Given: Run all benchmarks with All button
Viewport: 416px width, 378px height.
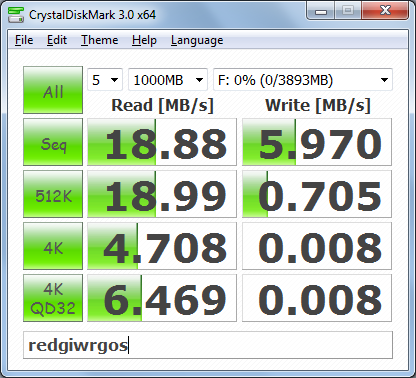Looking at the screenshot, I should 53,90.
